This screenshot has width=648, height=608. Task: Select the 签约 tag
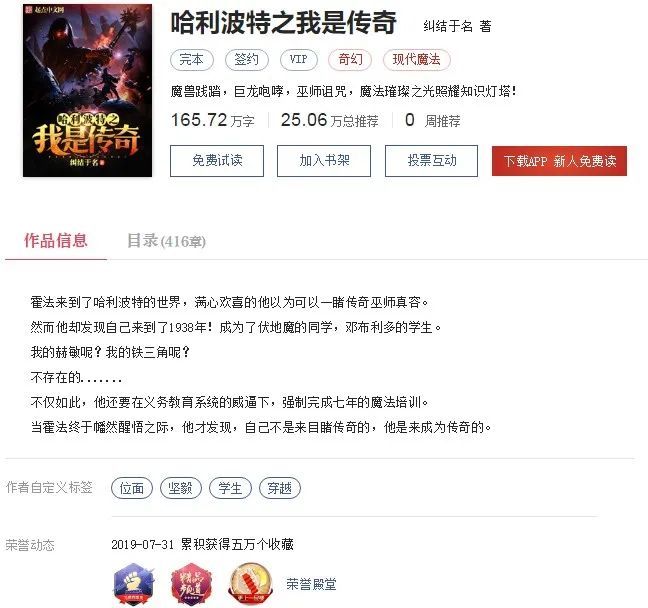click(x=247, y=60)
